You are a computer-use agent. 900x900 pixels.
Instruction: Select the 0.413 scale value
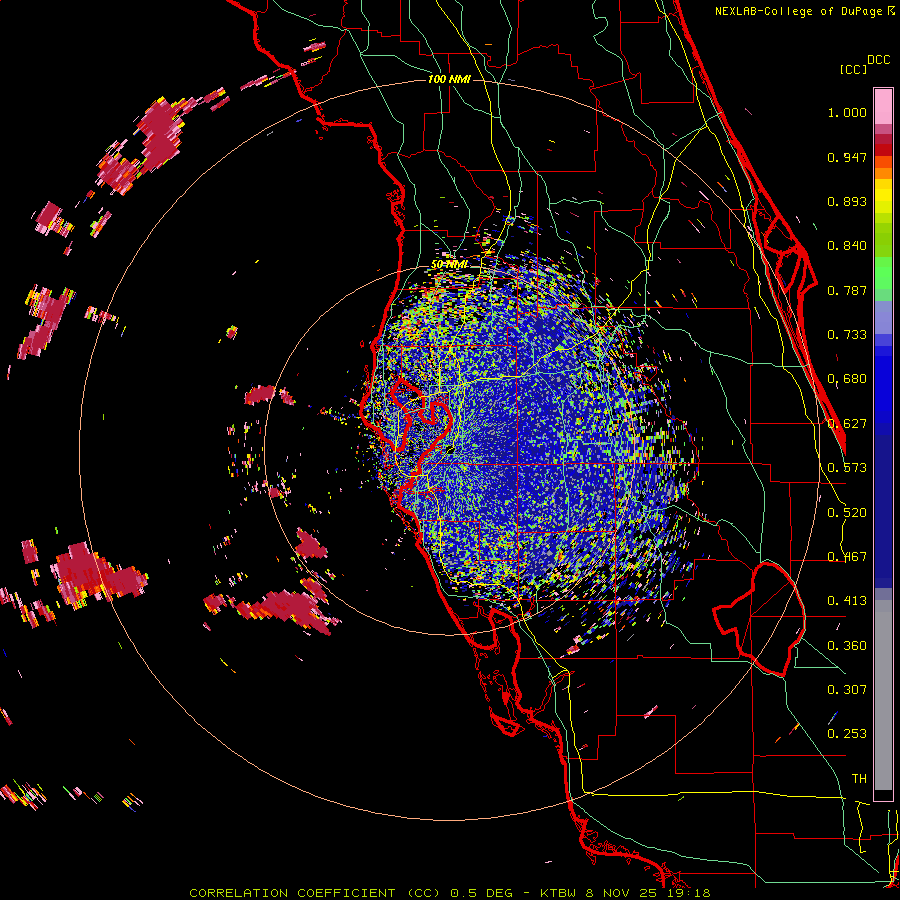tap(847, 601)
